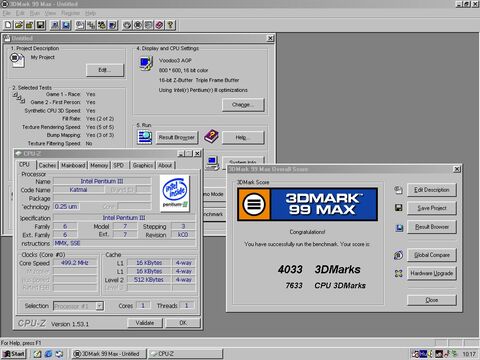Click the icon beside Edit Description
The width and height of the screenshot is (480, 360).
point(399,190)
